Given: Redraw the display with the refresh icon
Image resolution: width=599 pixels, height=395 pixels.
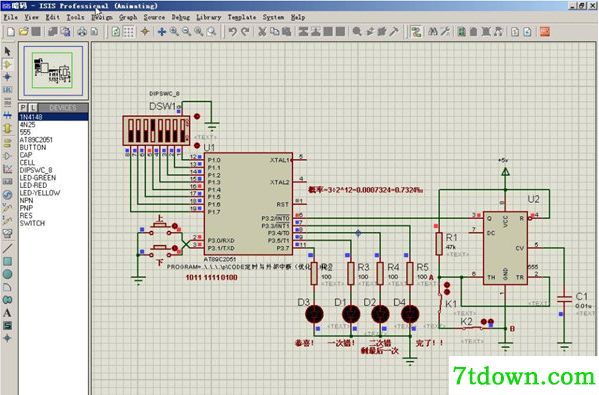Looking at the screenshot, I should pos(115,32).
